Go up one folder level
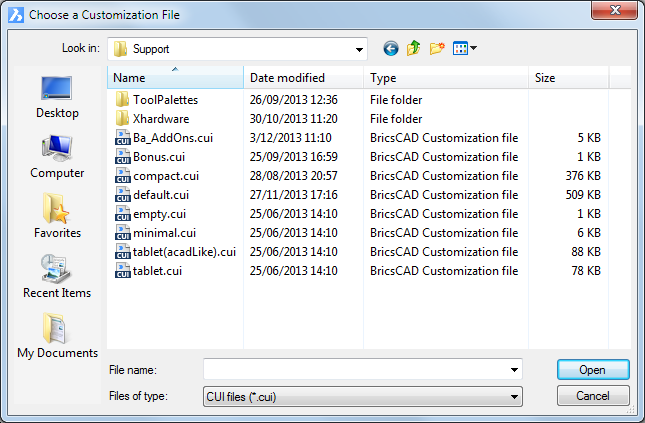Screen dimensions: 645x423 coord(413,48)
